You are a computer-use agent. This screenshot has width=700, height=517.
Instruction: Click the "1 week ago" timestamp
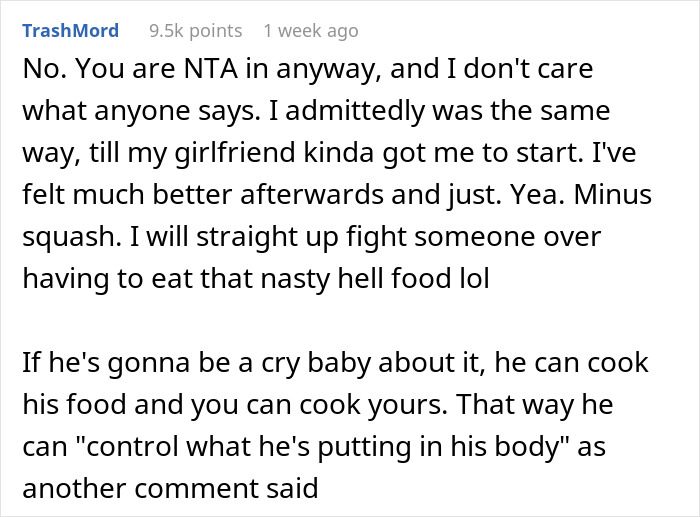(x=310, y=31)
